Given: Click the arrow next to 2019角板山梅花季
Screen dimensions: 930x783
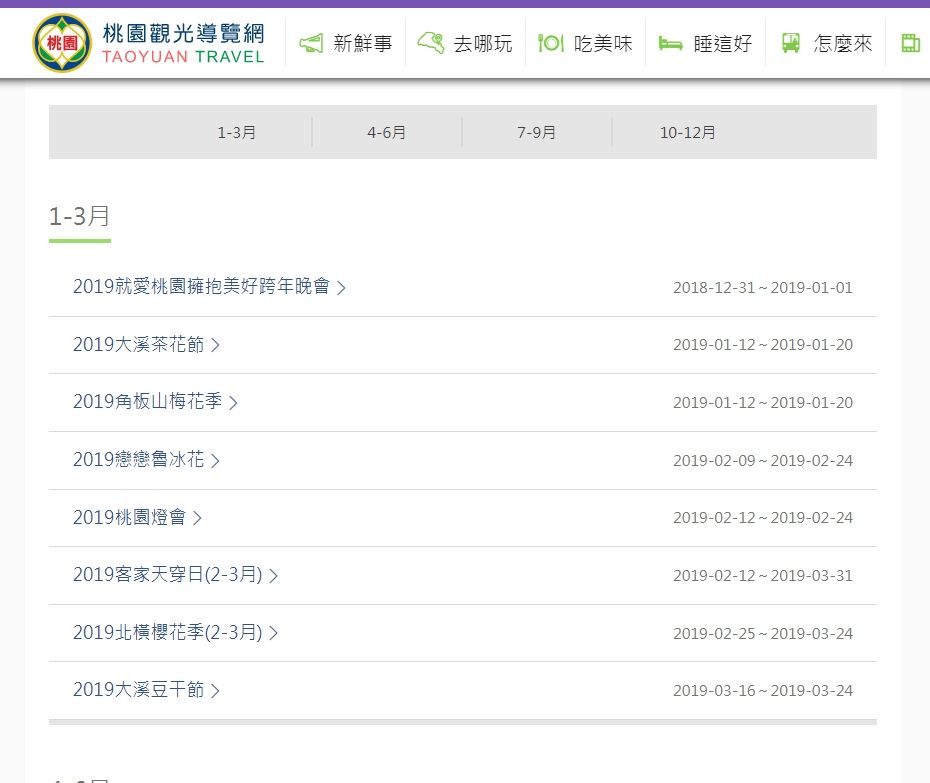Looking at the screenshot, I should pos(233,403).
